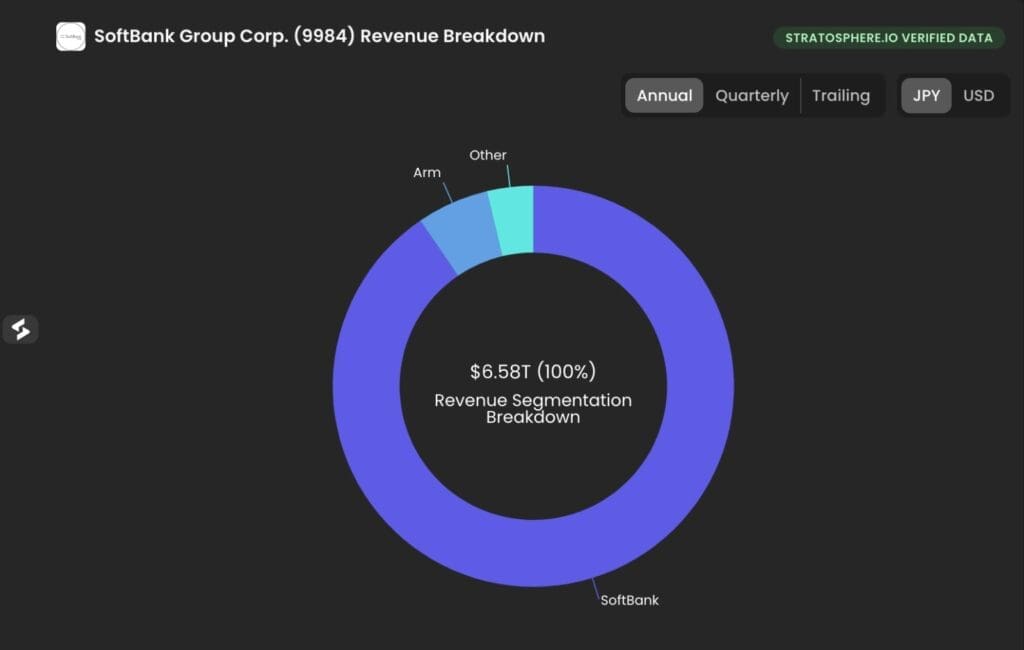Select the Trailing period tab

click(x=841, y=95)
